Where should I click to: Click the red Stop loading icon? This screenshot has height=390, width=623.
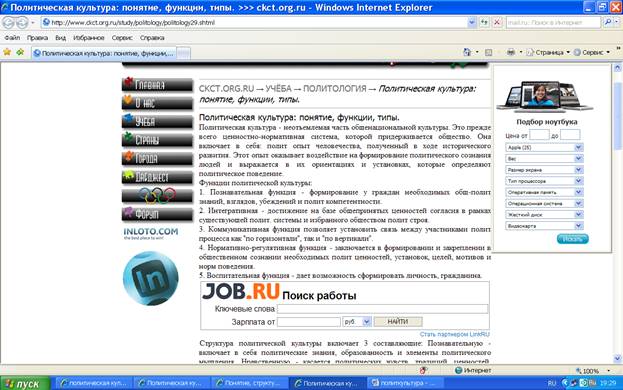497,23
